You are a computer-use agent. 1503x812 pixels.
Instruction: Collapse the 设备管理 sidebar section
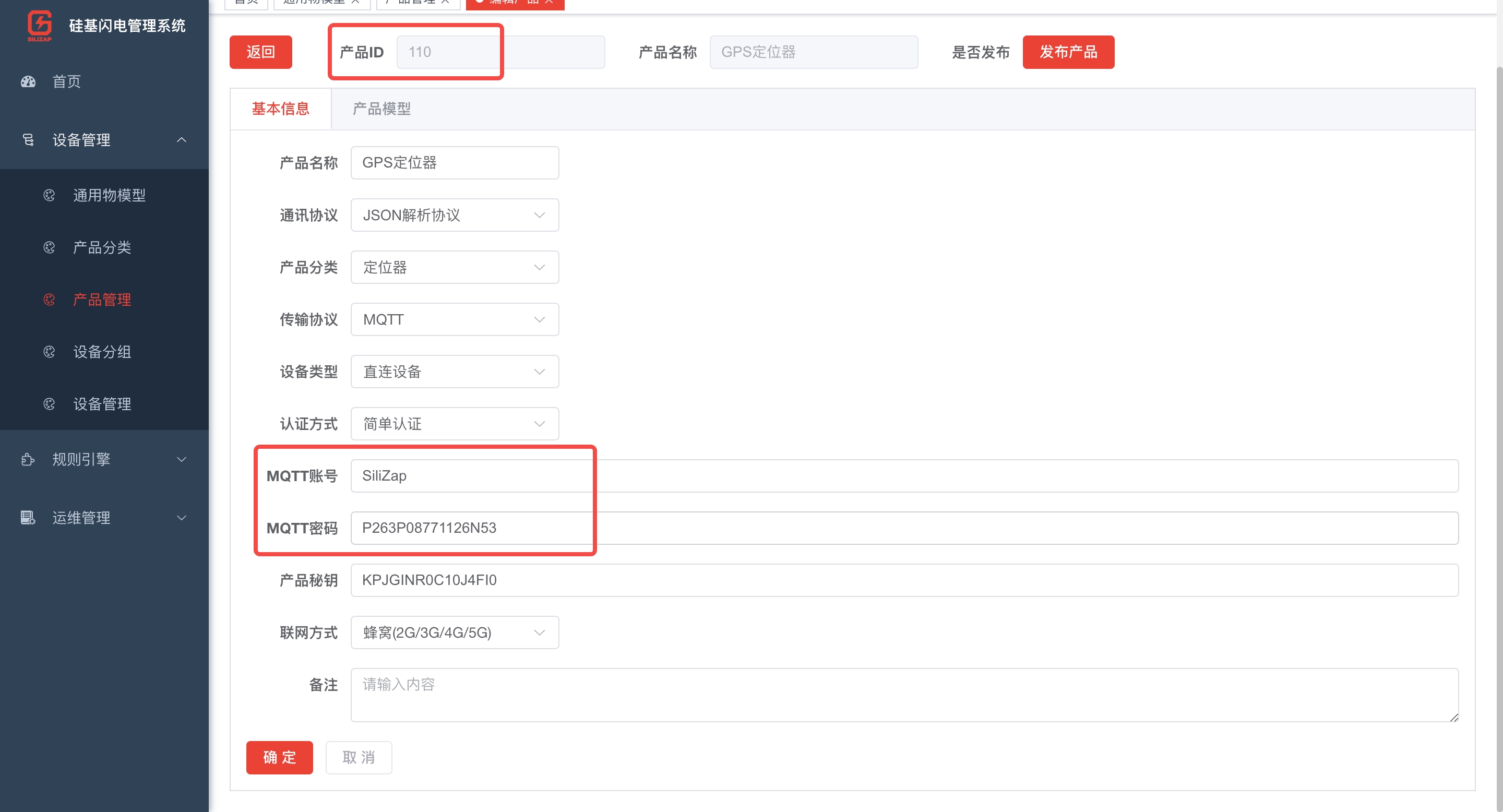point(181,139)
